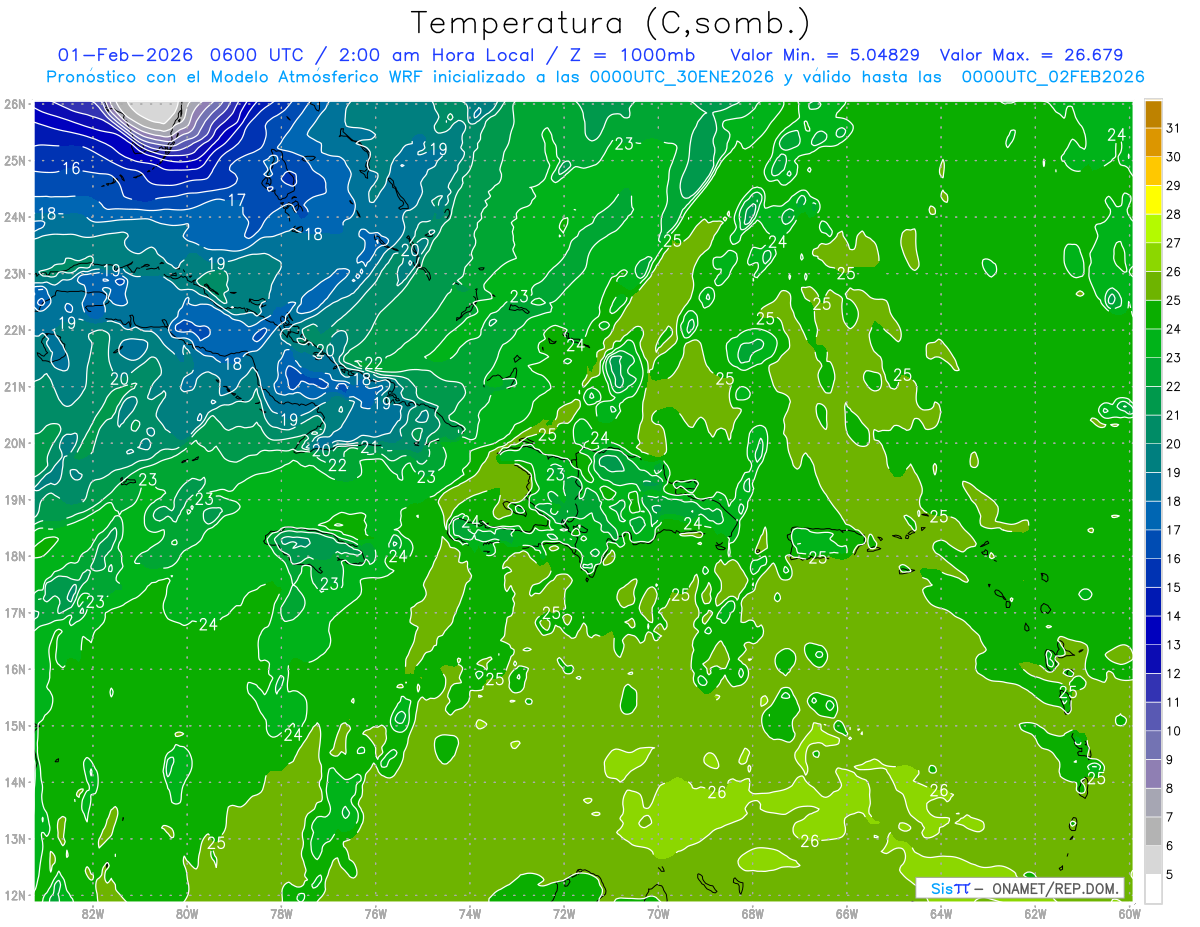Click the initialization stamp '0000UTC_30ENE2026'
Image resolution: width=1200 pixels, height=927 pixels.
point(682,77)
